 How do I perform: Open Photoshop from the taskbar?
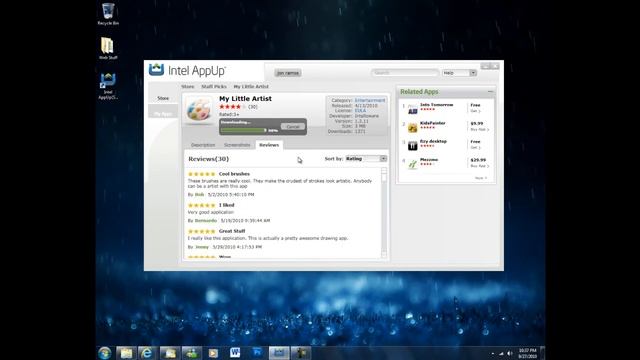point(257,353)
